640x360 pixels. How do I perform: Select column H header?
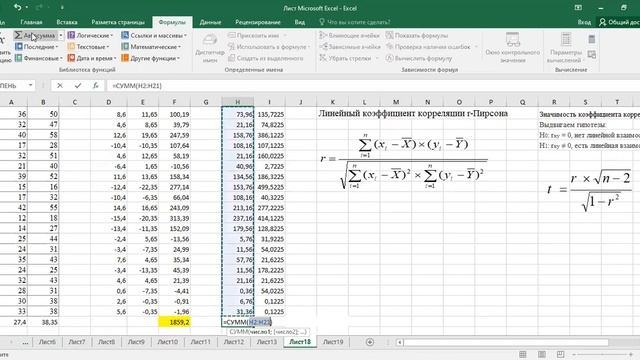tap(238, 102)
